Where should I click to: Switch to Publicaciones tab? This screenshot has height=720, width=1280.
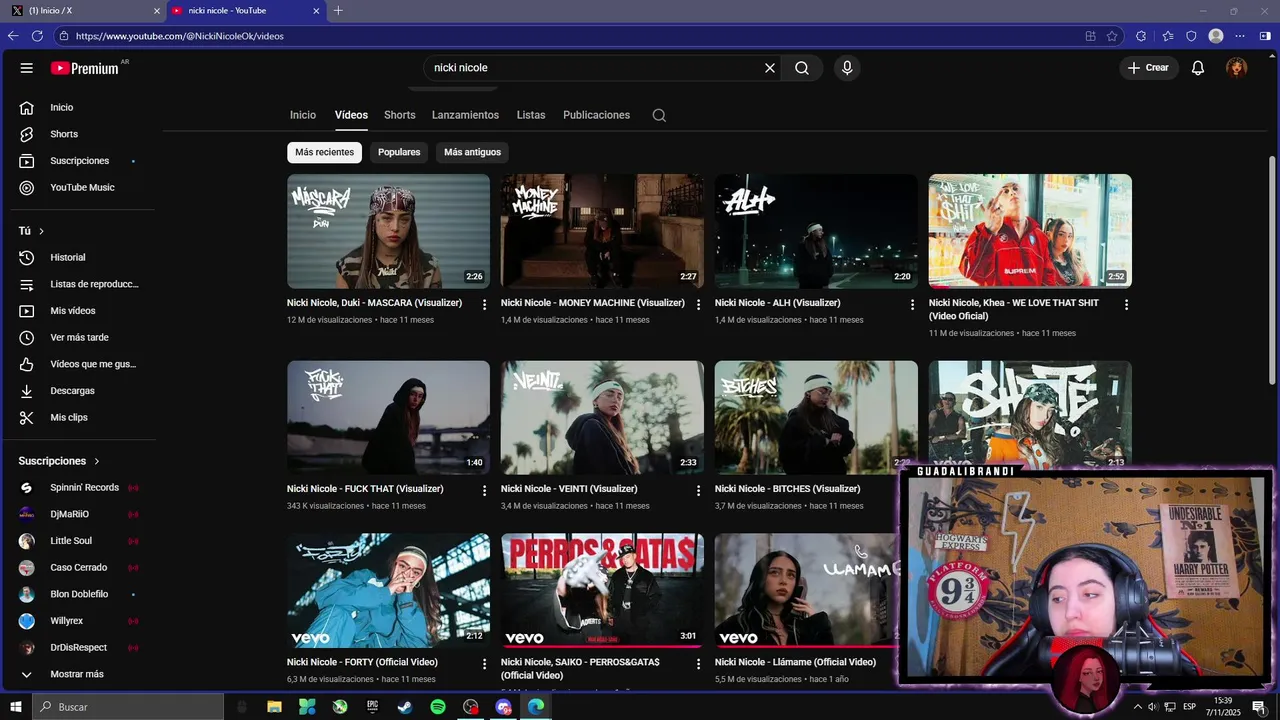tap(596, 115)
